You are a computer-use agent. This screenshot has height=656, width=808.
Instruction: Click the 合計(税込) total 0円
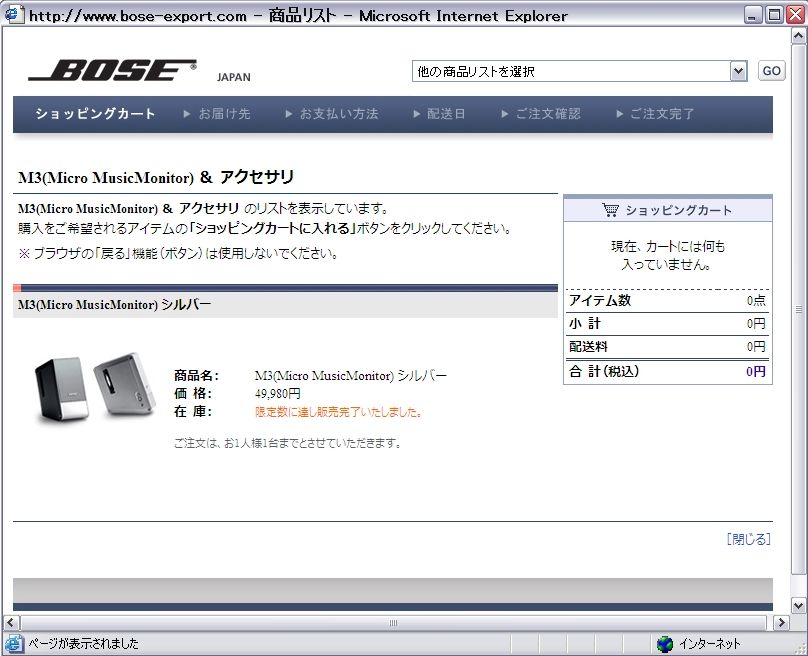[x=755, y=371]
